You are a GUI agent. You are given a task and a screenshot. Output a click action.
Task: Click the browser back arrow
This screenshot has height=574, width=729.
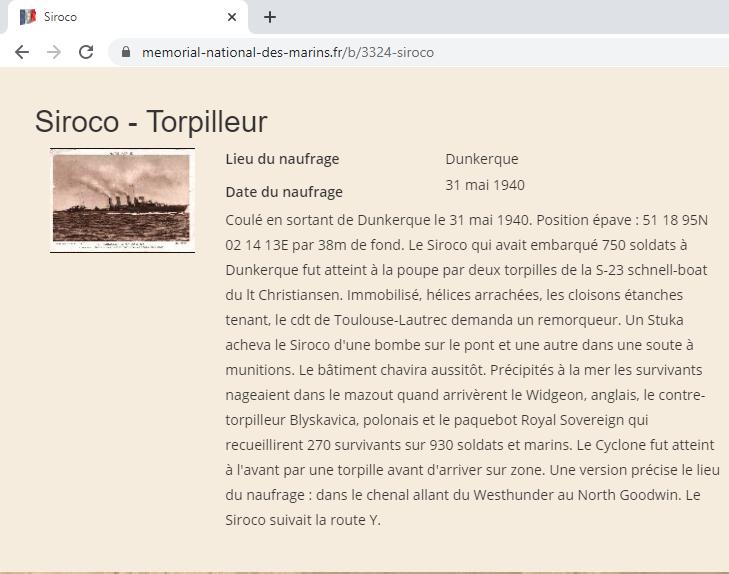point(22,52)
